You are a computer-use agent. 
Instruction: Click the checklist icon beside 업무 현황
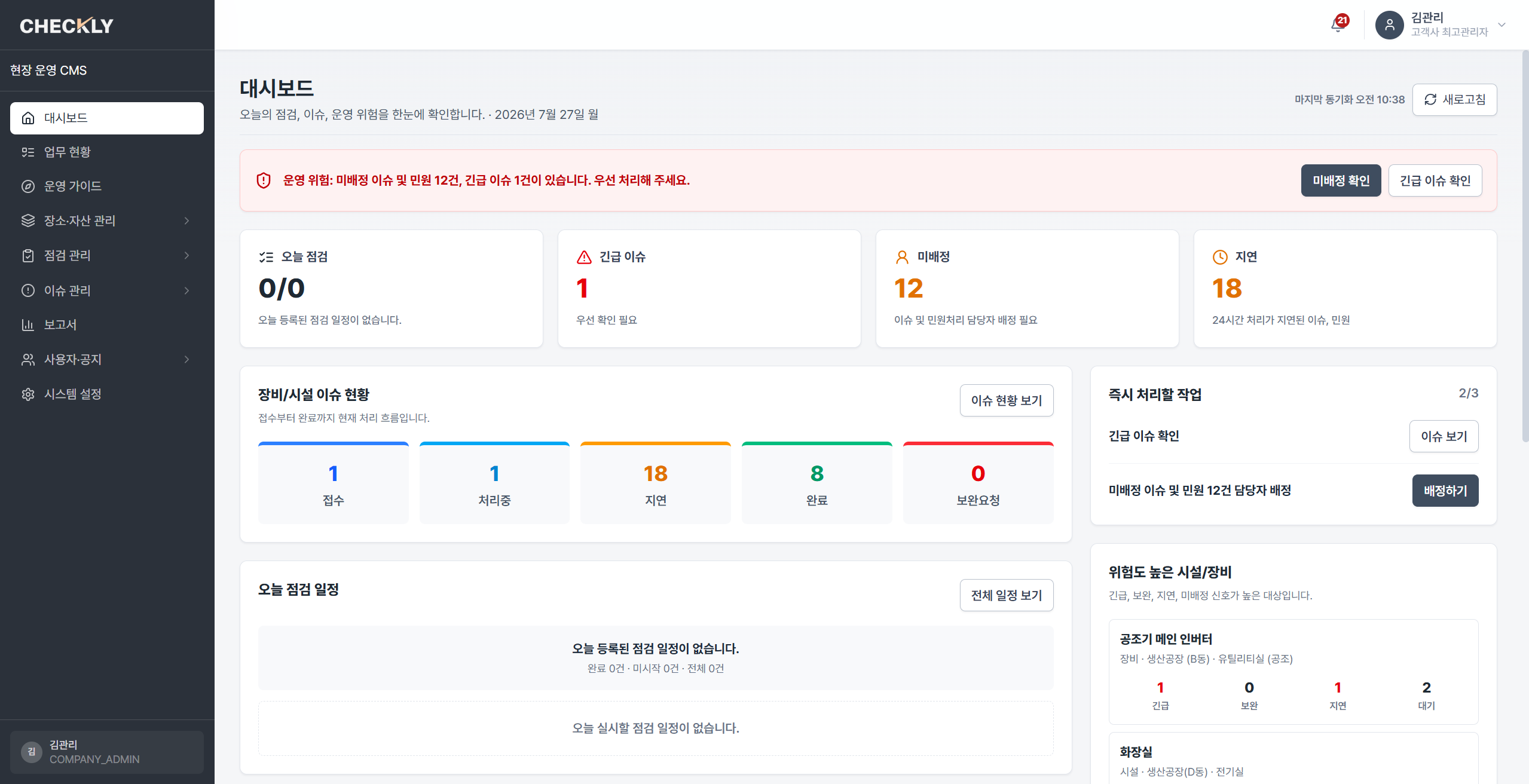[x=28, y=152]
